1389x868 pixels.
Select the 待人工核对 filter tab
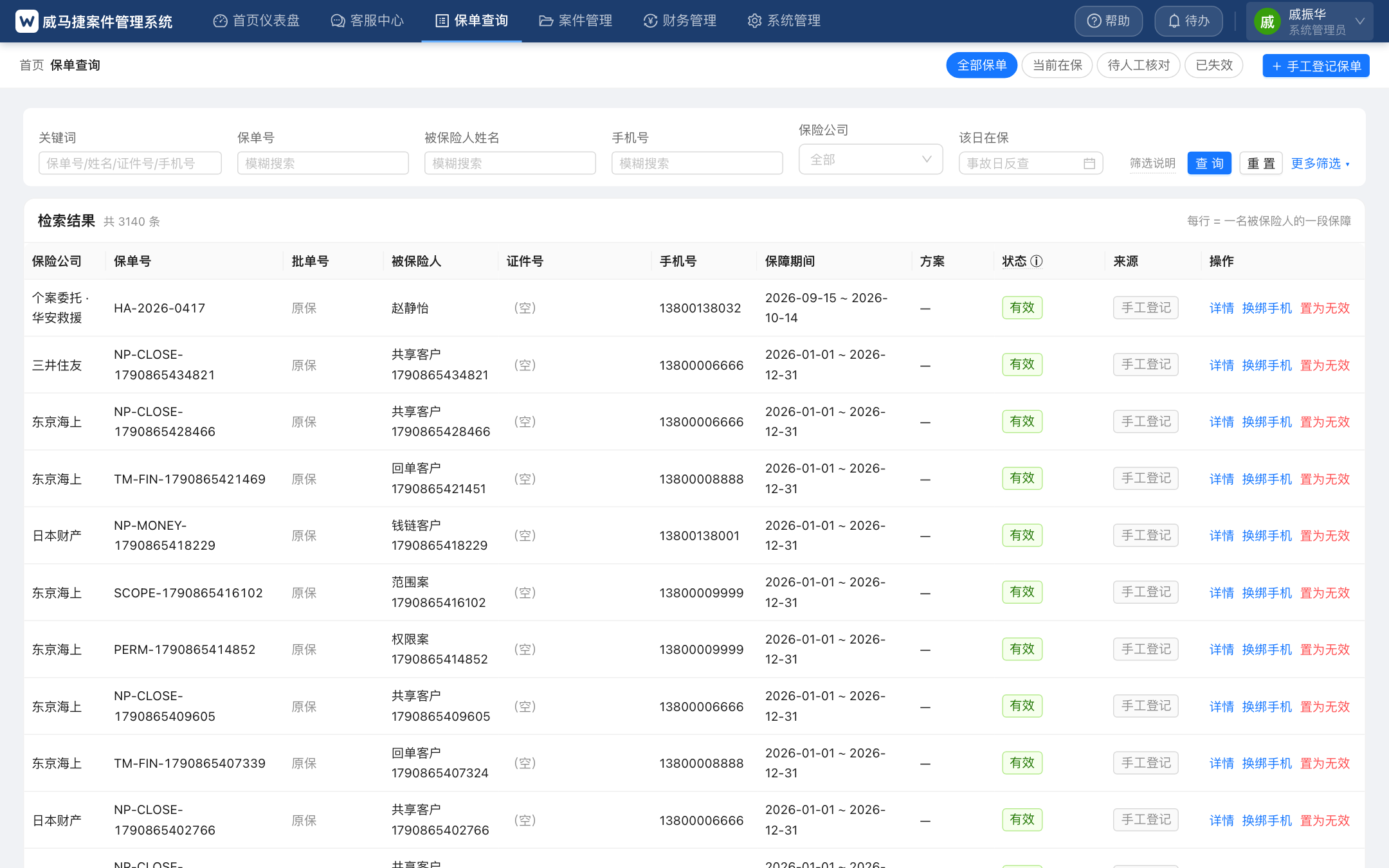tap(1138, 65)
